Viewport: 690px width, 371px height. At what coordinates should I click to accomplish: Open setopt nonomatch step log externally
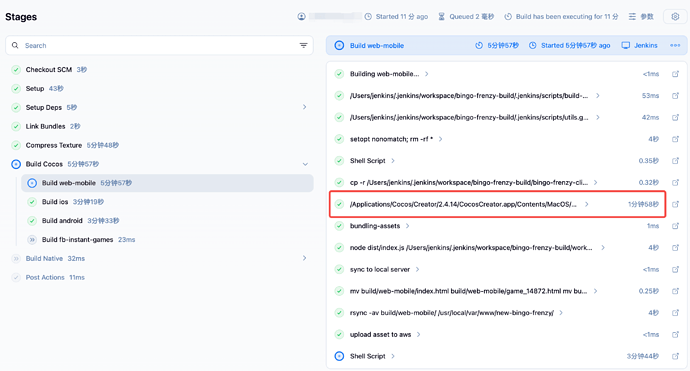[675, 139]
